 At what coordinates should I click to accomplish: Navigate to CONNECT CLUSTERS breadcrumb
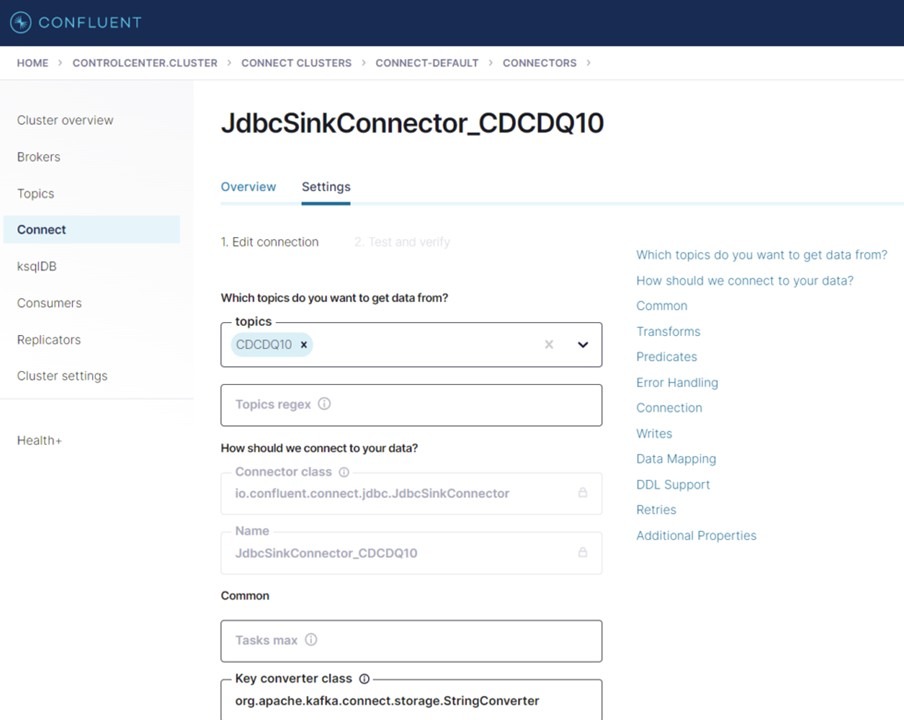296,62
